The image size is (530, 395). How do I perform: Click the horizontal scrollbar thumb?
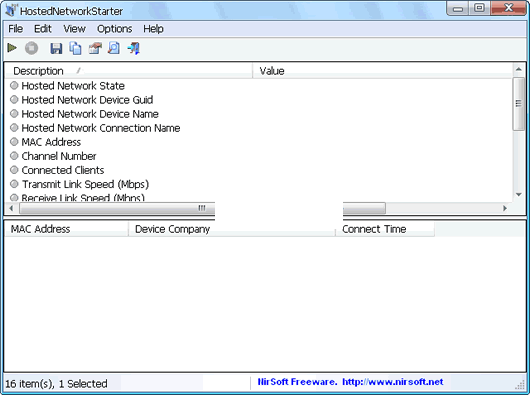[202, 208]
